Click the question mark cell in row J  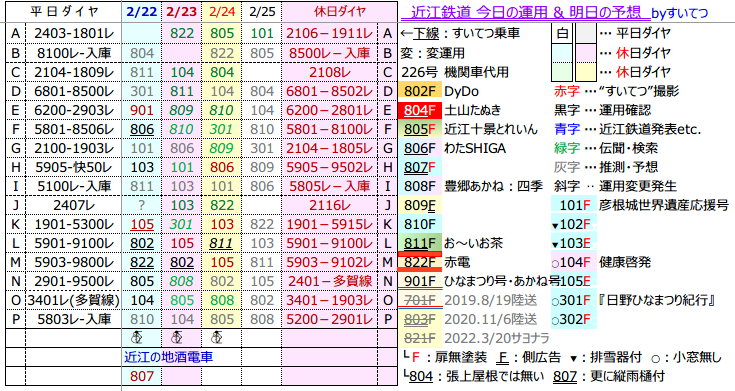click(x=142, y=205)
